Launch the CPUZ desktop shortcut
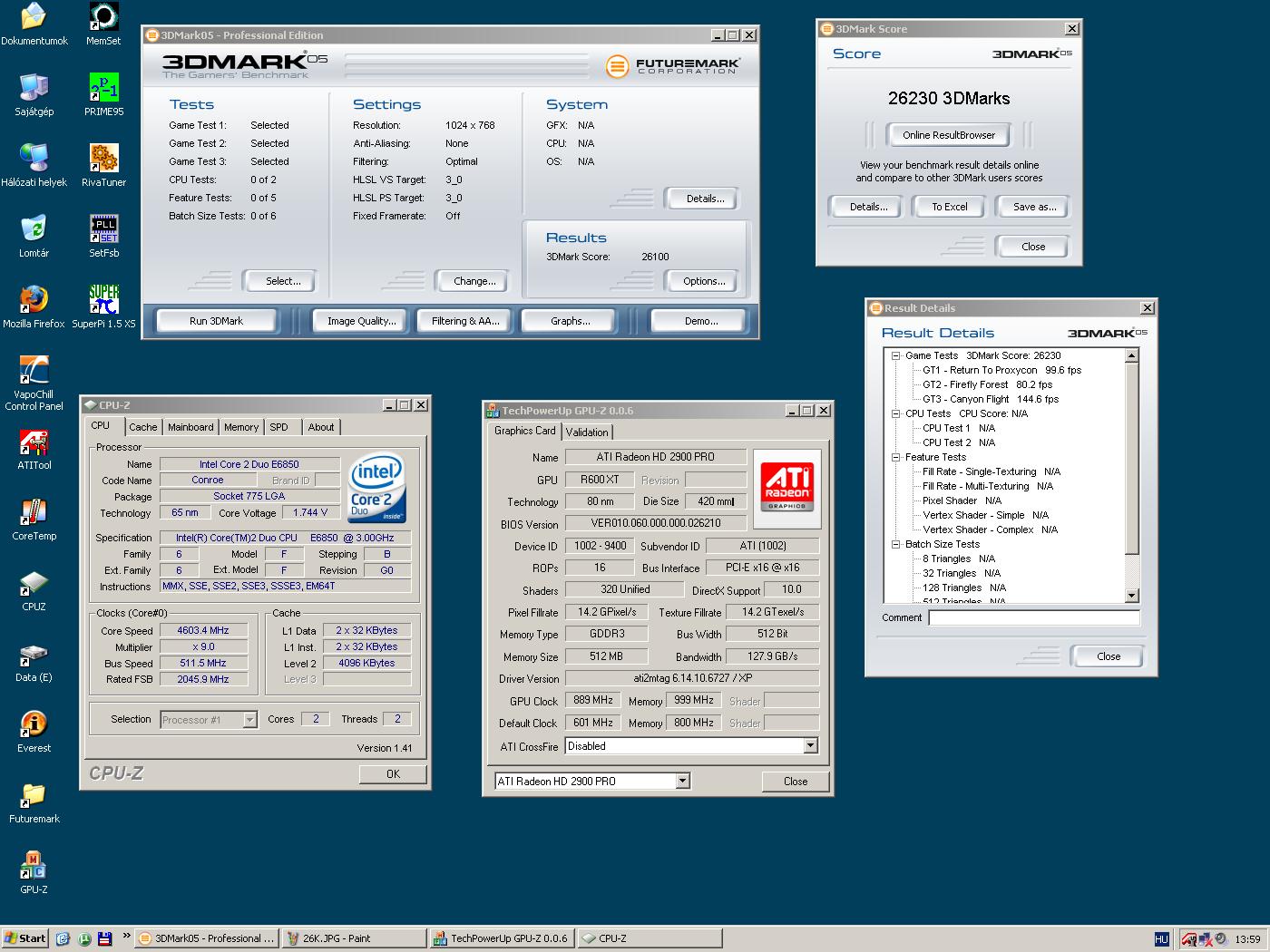 [34, 590]
